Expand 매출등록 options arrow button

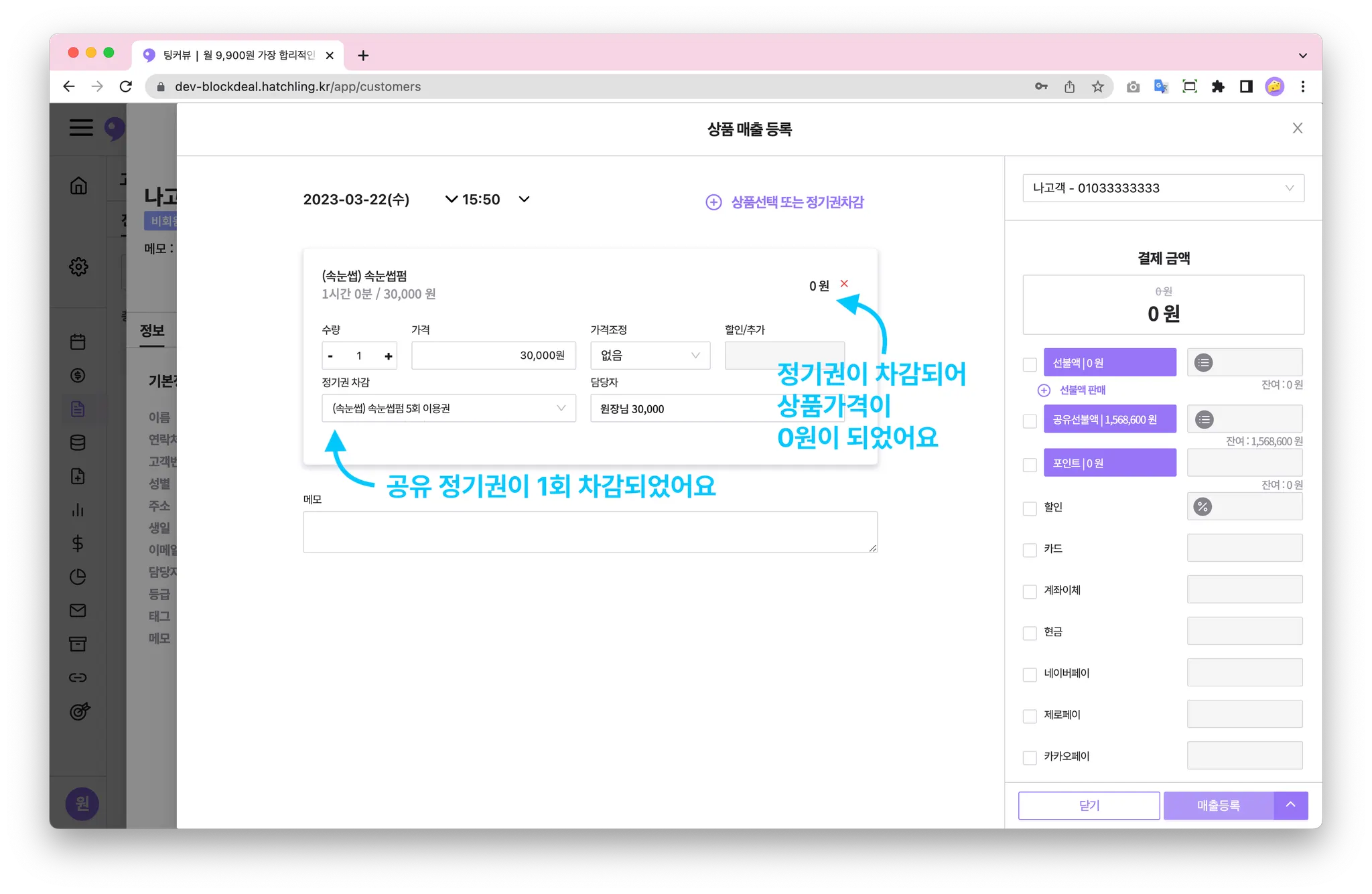pyautogui.click(x=1290, y=806)
